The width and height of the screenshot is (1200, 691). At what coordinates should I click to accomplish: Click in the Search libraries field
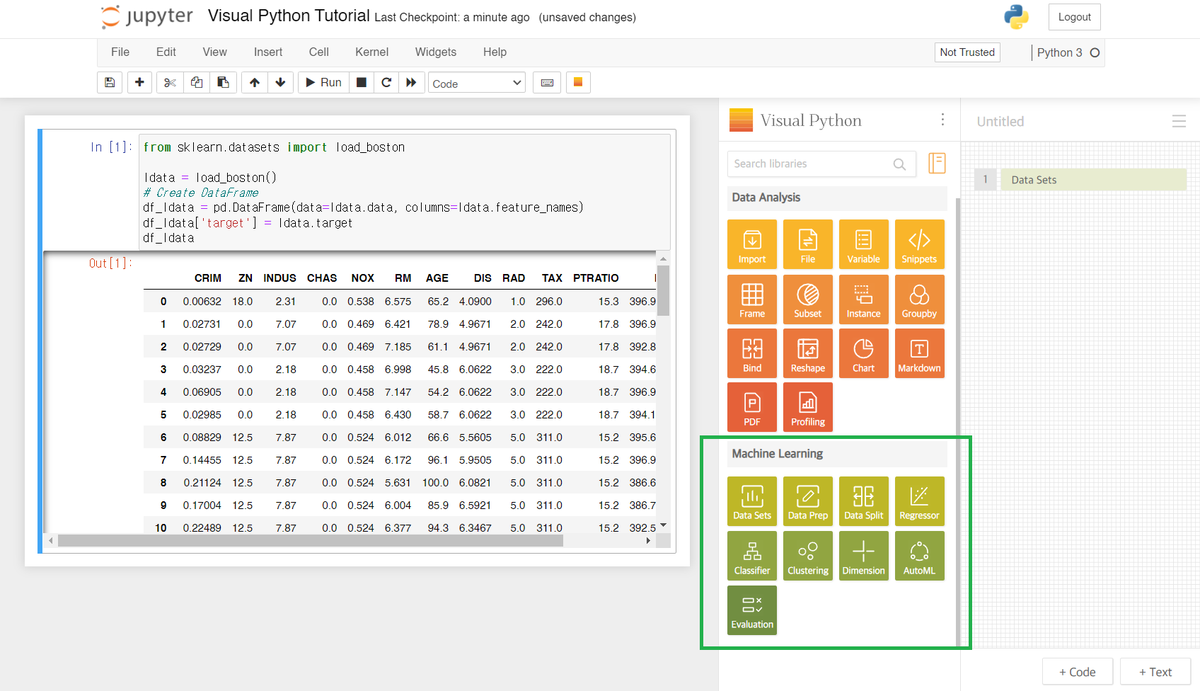pos(822,164)
